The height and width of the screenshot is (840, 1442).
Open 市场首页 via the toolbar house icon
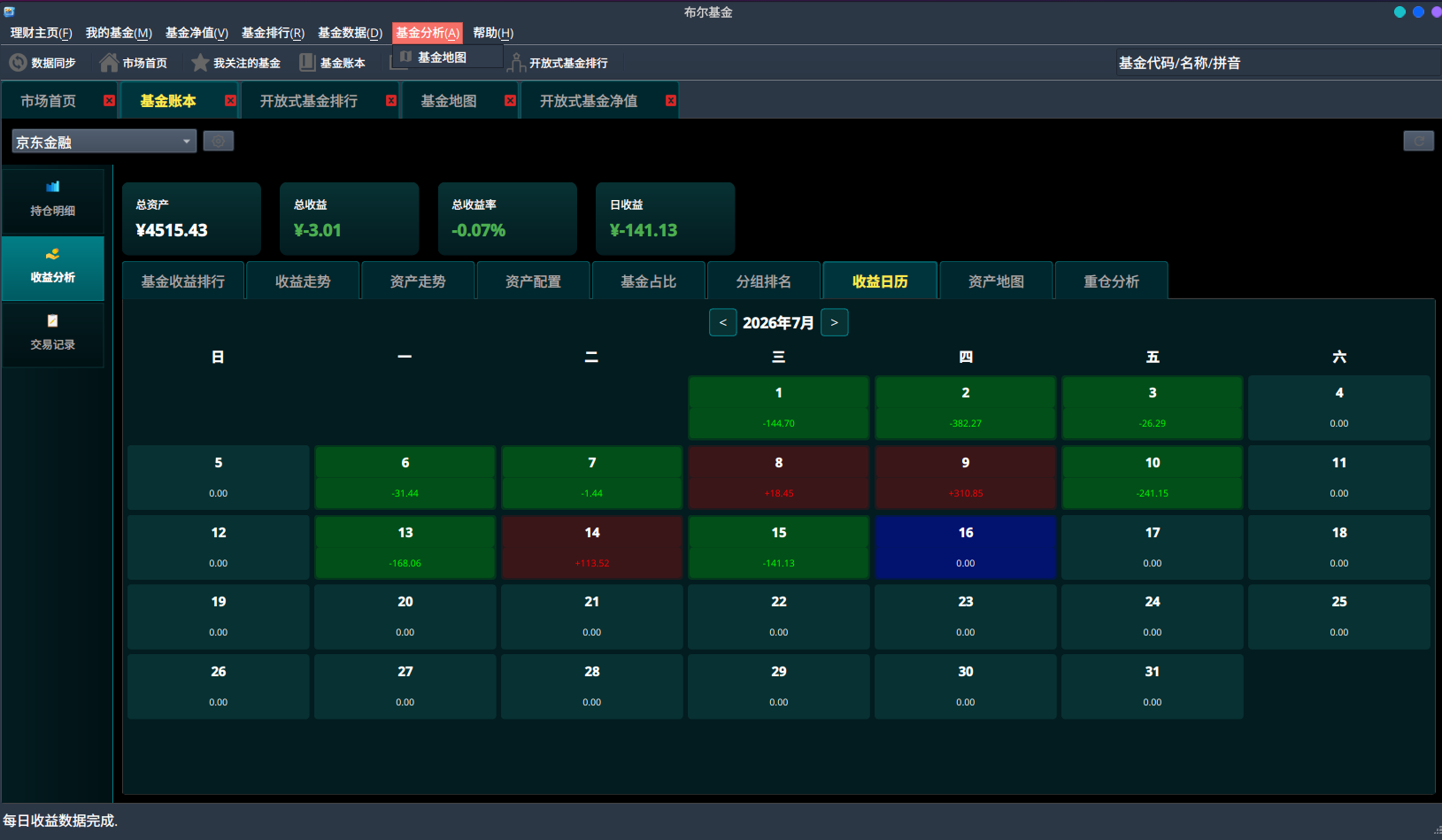(109, 63)
